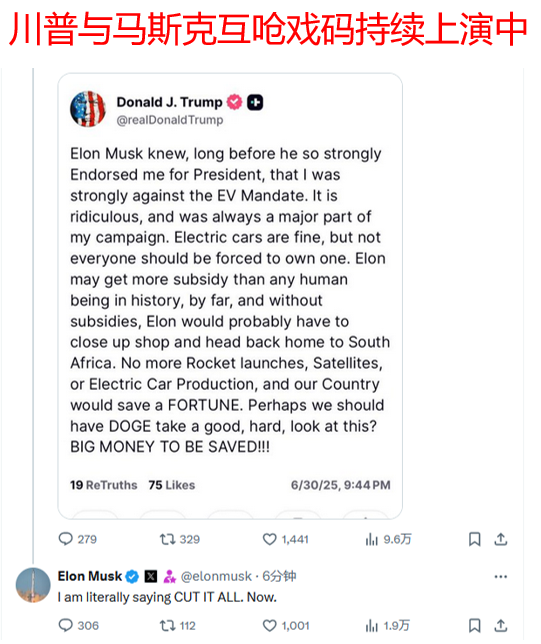
Task: Like Elon Musk's post with 1,001 likes
Action: coord(286,626)
